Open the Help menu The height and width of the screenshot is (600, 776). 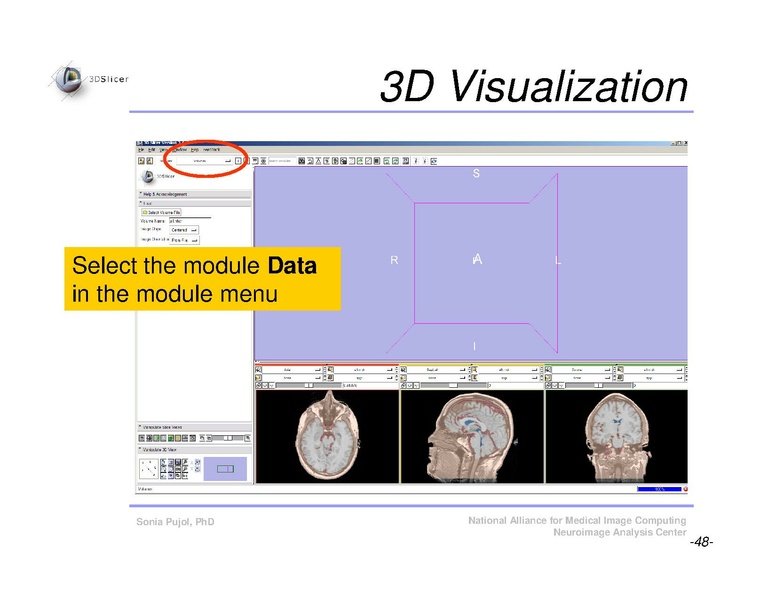(194, 150)
